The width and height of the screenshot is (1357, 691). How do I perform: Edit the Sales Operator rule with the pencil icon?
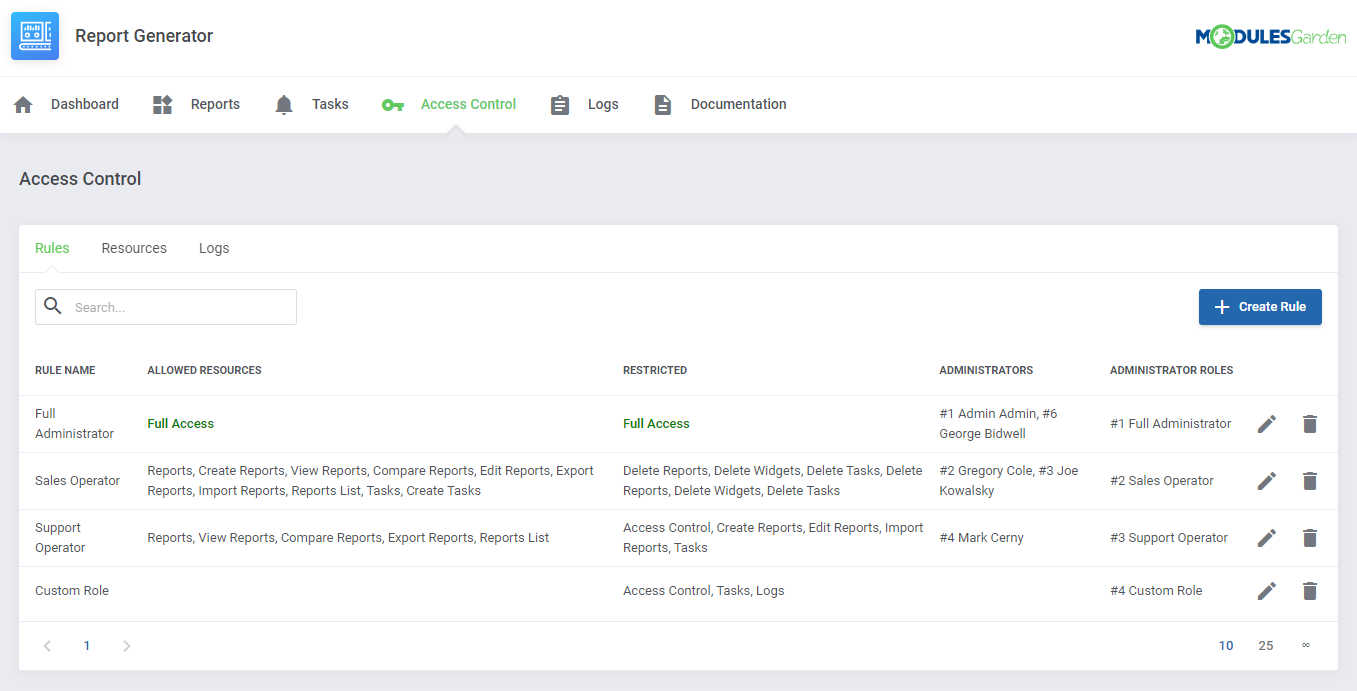(x=1266, y=481)
